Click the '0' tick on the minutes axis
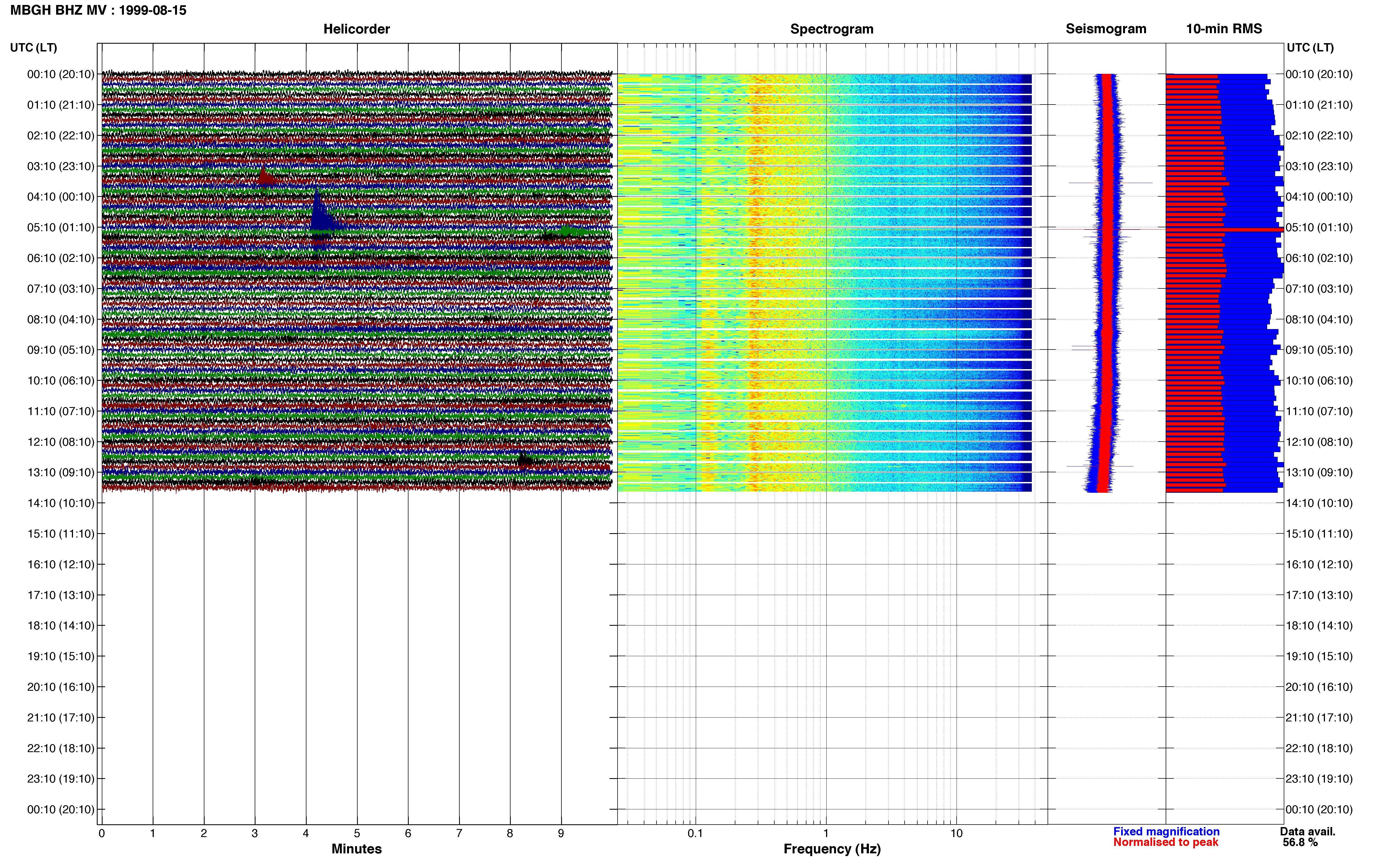This screenshot has width=1388, height=868. pos(101,833)
